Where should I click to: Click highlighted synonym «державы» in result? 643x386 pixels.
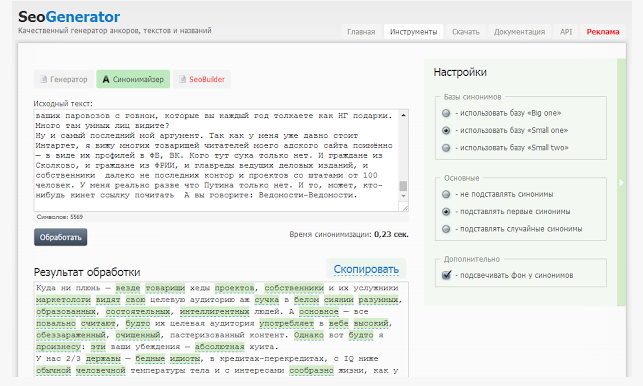click(x=103, y=359)
